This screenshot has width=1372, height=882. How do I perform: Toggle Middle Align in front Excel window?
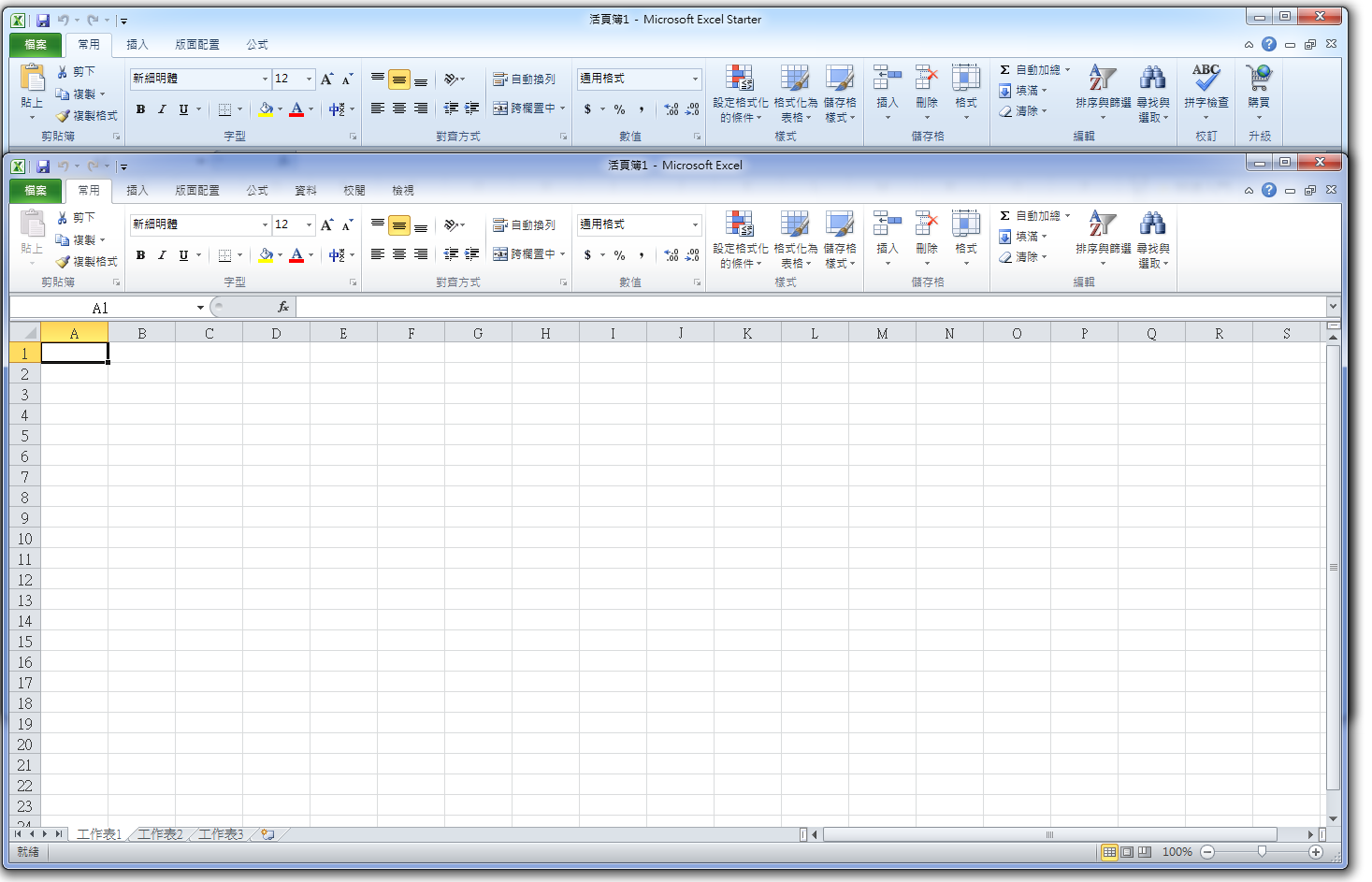click(x=399, y=225)
